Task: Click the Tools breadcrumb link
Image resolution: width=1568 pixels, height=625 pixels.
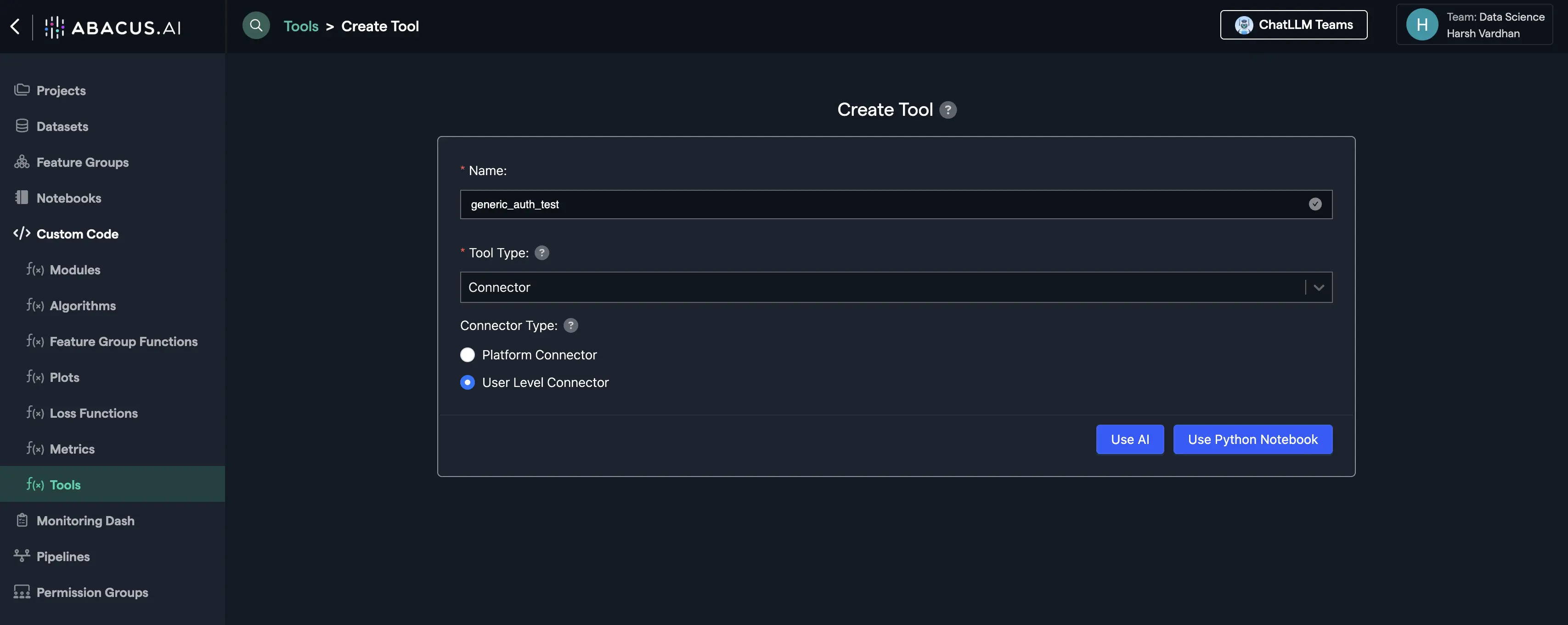Action: [x=301, y=26]
